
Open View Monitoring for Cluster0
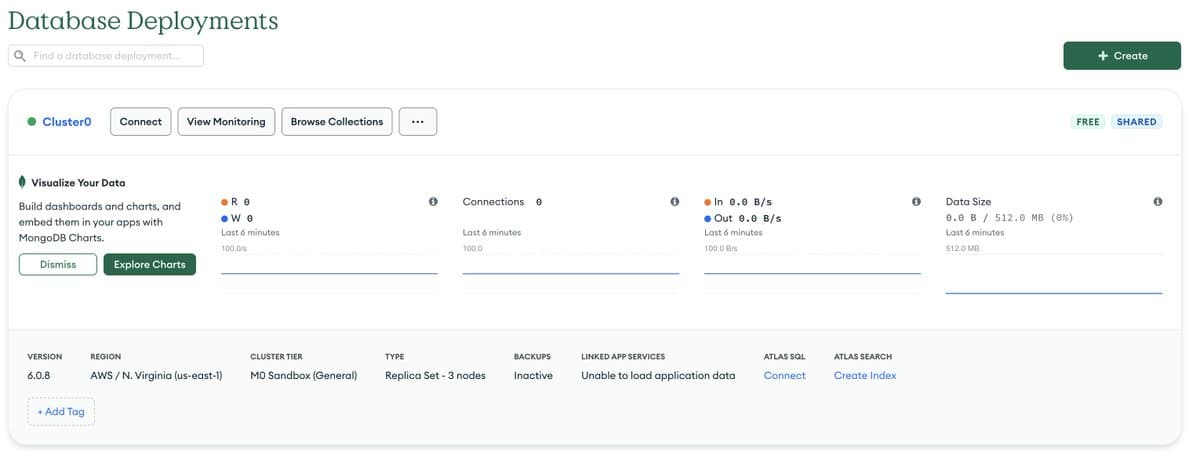coord(226,122)
